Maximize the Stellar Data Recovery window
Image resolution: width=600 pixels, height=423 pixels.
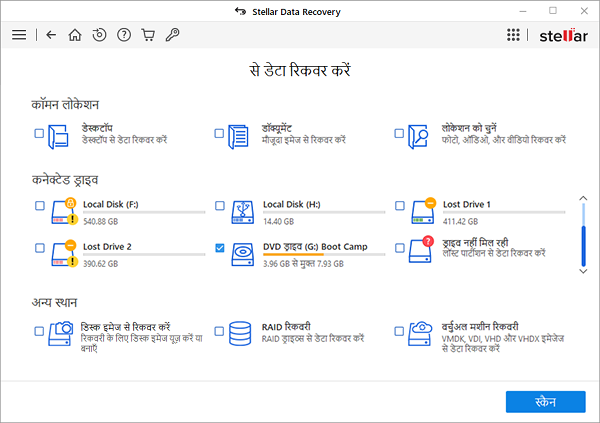(553, 11)
